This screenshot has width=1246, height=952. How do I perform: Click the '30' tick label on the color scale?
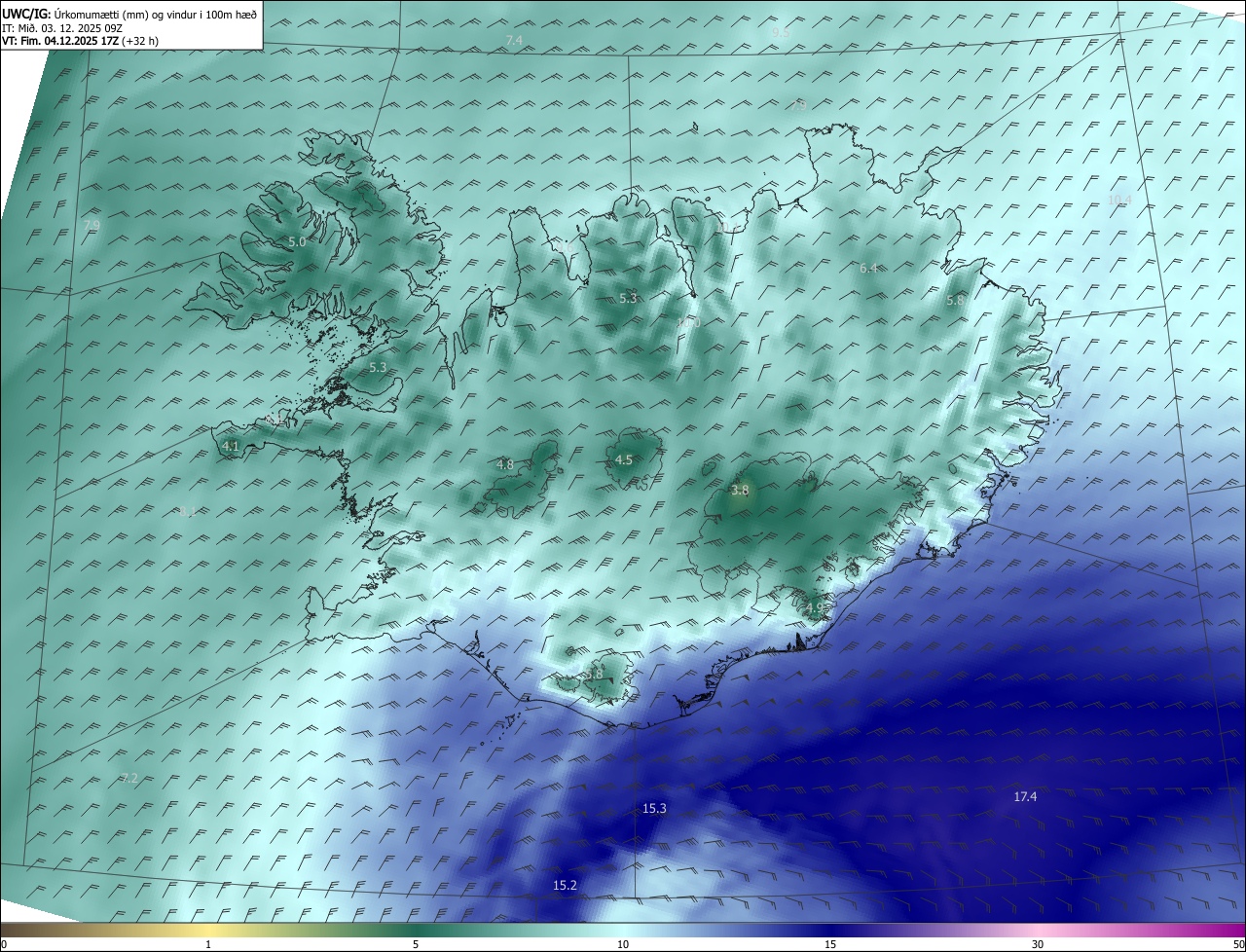click(x=1038, y=944)
